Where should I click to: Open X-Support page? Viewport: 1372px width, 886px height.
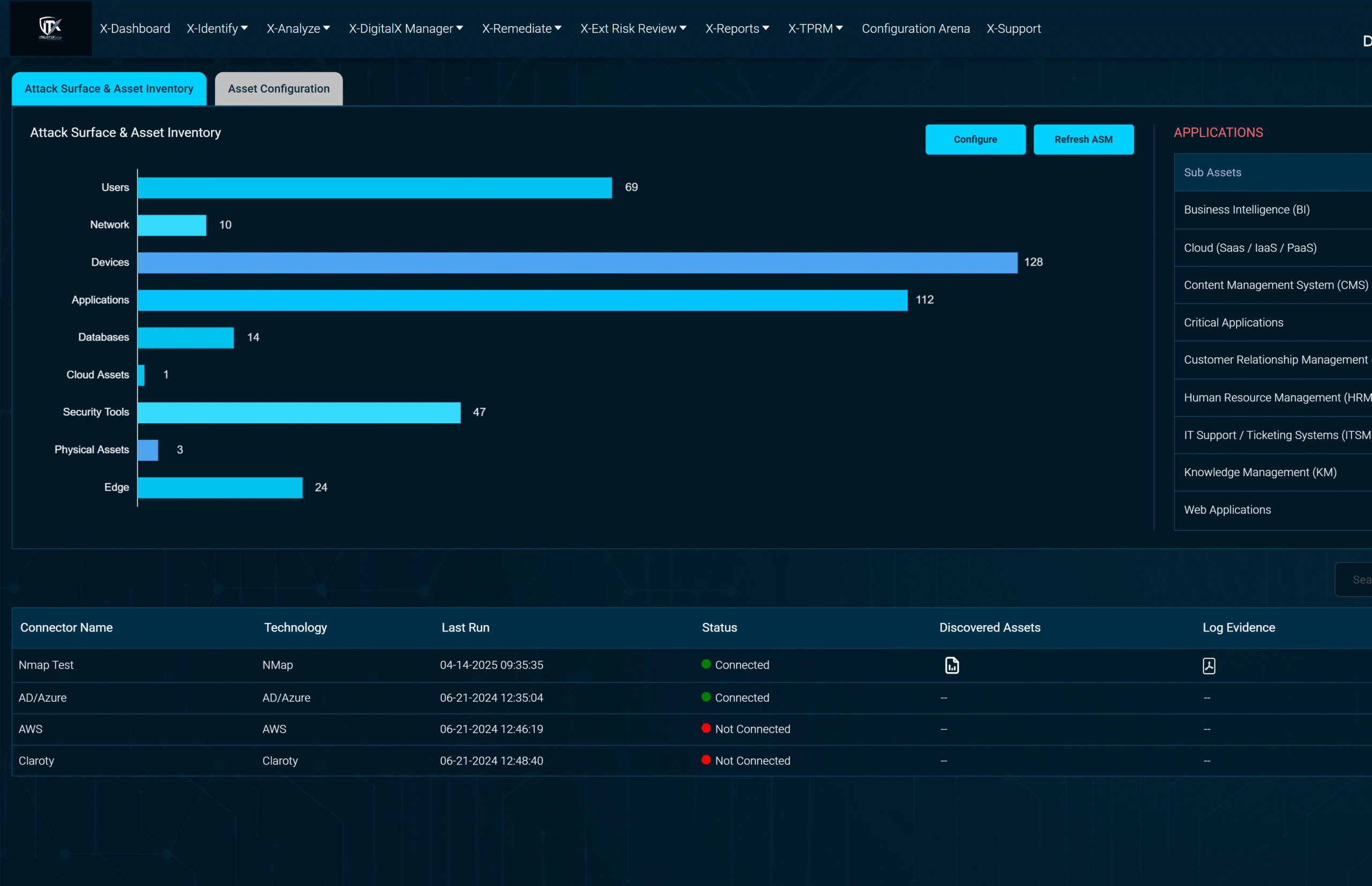(1013, 28)
